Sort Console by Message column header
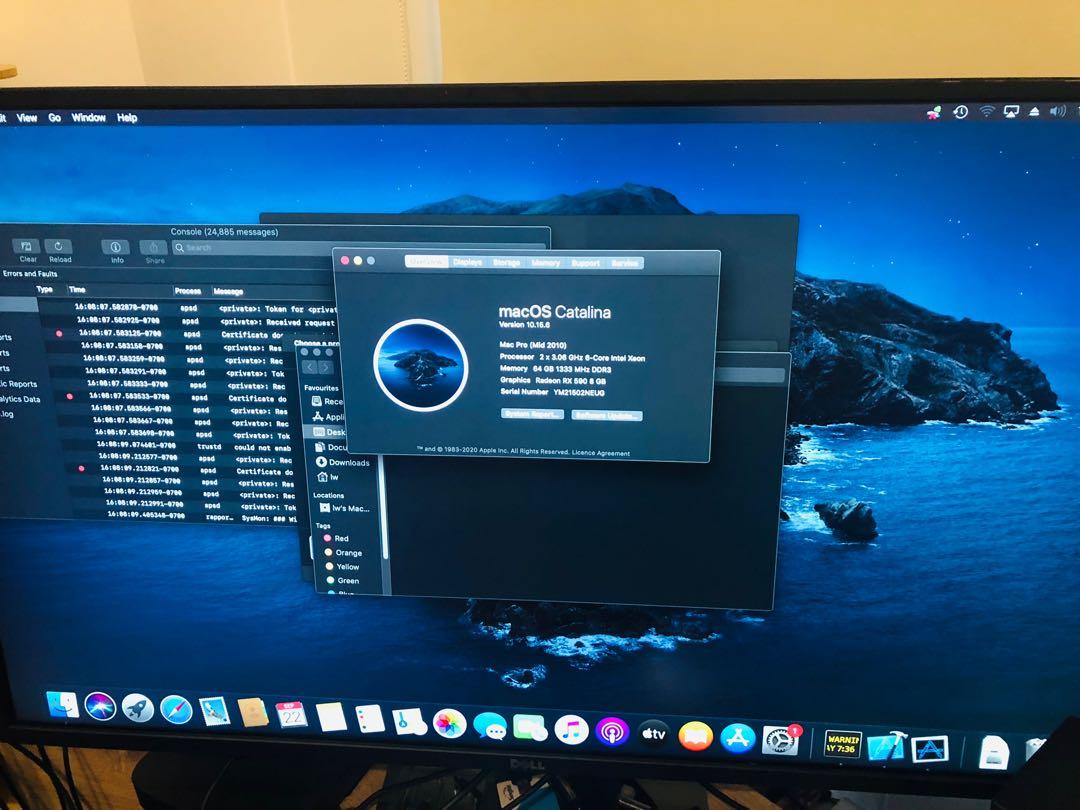 [228, 291]
